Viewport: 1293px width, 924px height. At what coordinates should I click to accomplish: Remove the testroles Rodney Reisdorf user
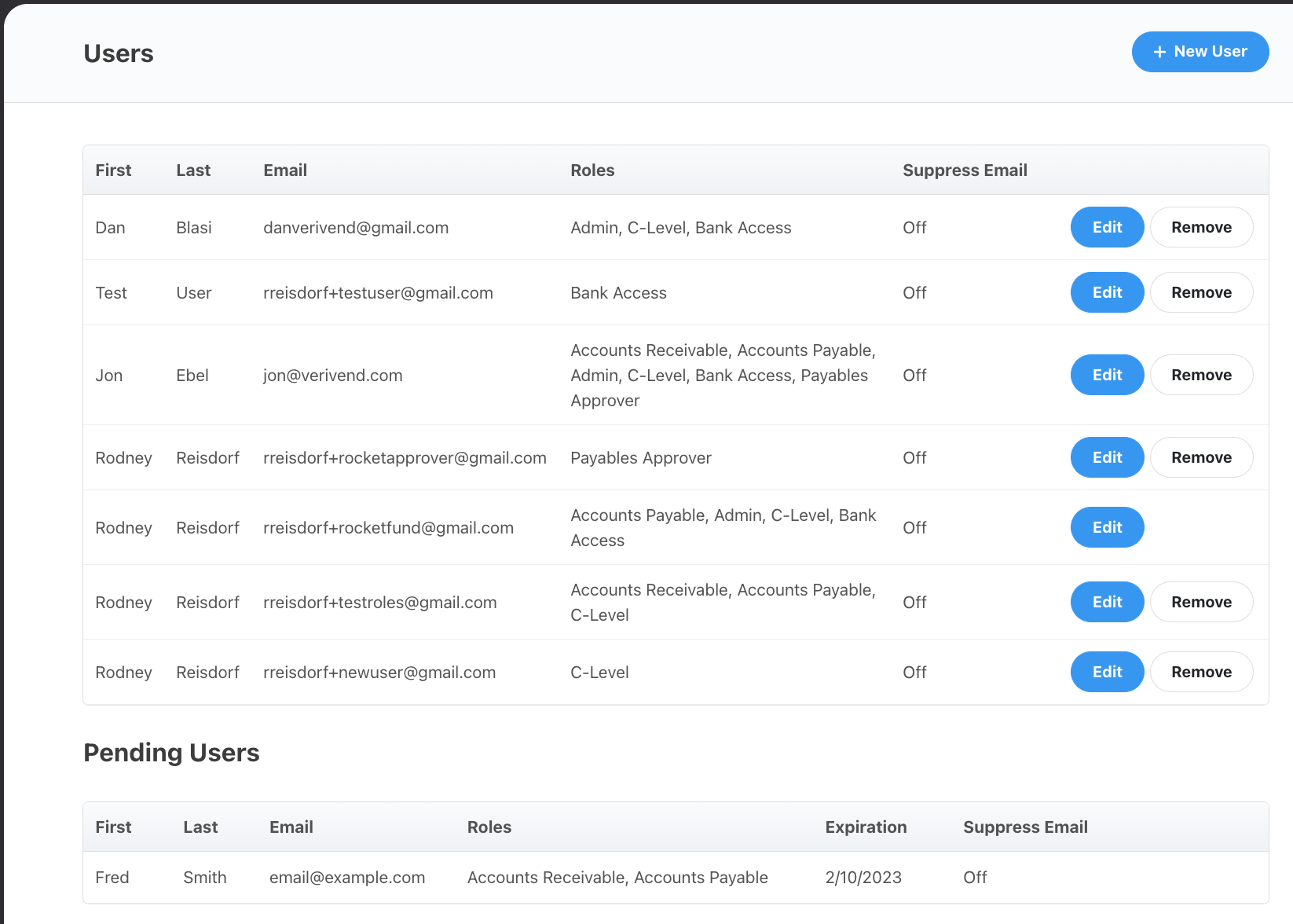1201,602
